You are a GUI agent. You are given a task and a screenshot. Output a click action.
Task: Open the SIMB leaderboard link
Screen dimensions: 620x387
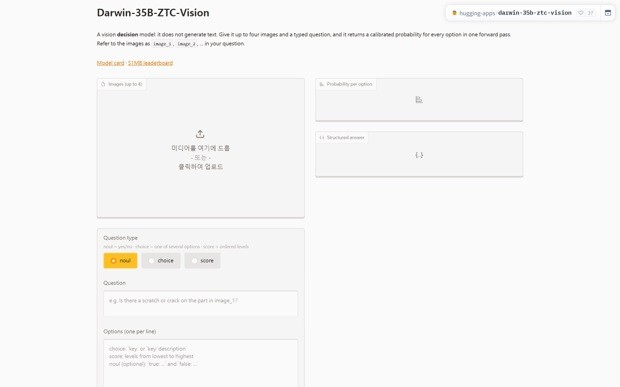click(150, 63)
